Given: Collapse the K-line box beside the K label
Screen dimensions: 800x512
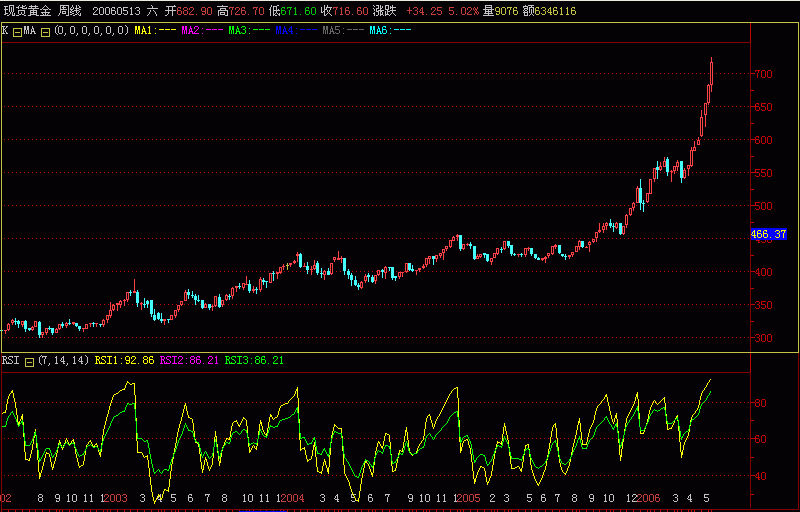Looking at the screenshot, I should [x=17, y=32].
